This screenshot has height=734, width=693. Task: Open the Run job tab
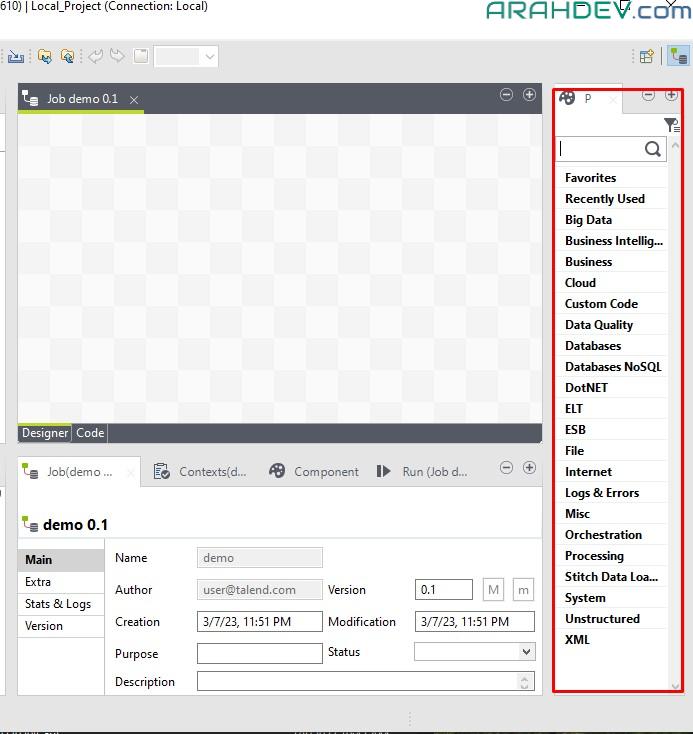click(422, 472)
